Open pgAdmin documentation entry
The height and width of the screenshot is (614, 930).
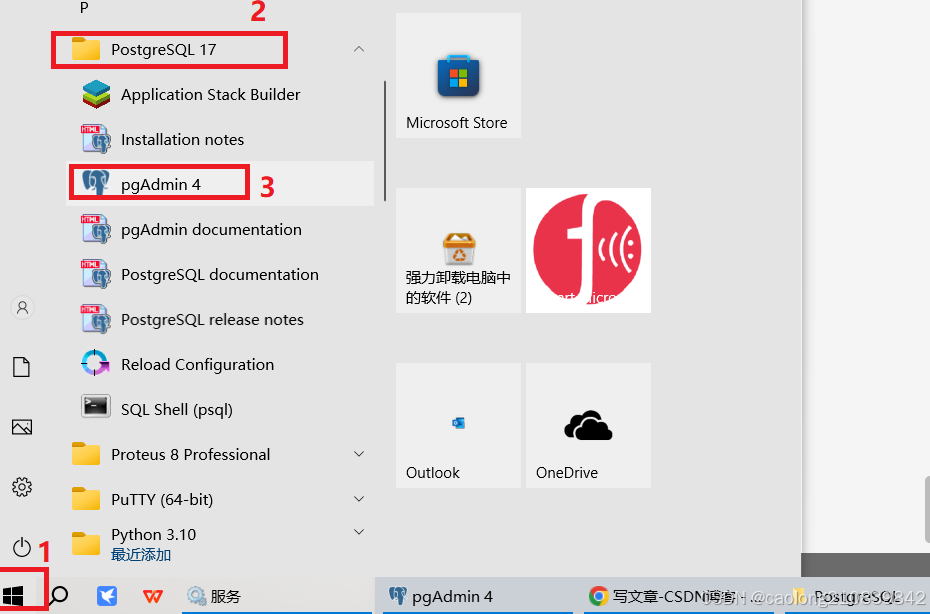click(x=219, y=230)
